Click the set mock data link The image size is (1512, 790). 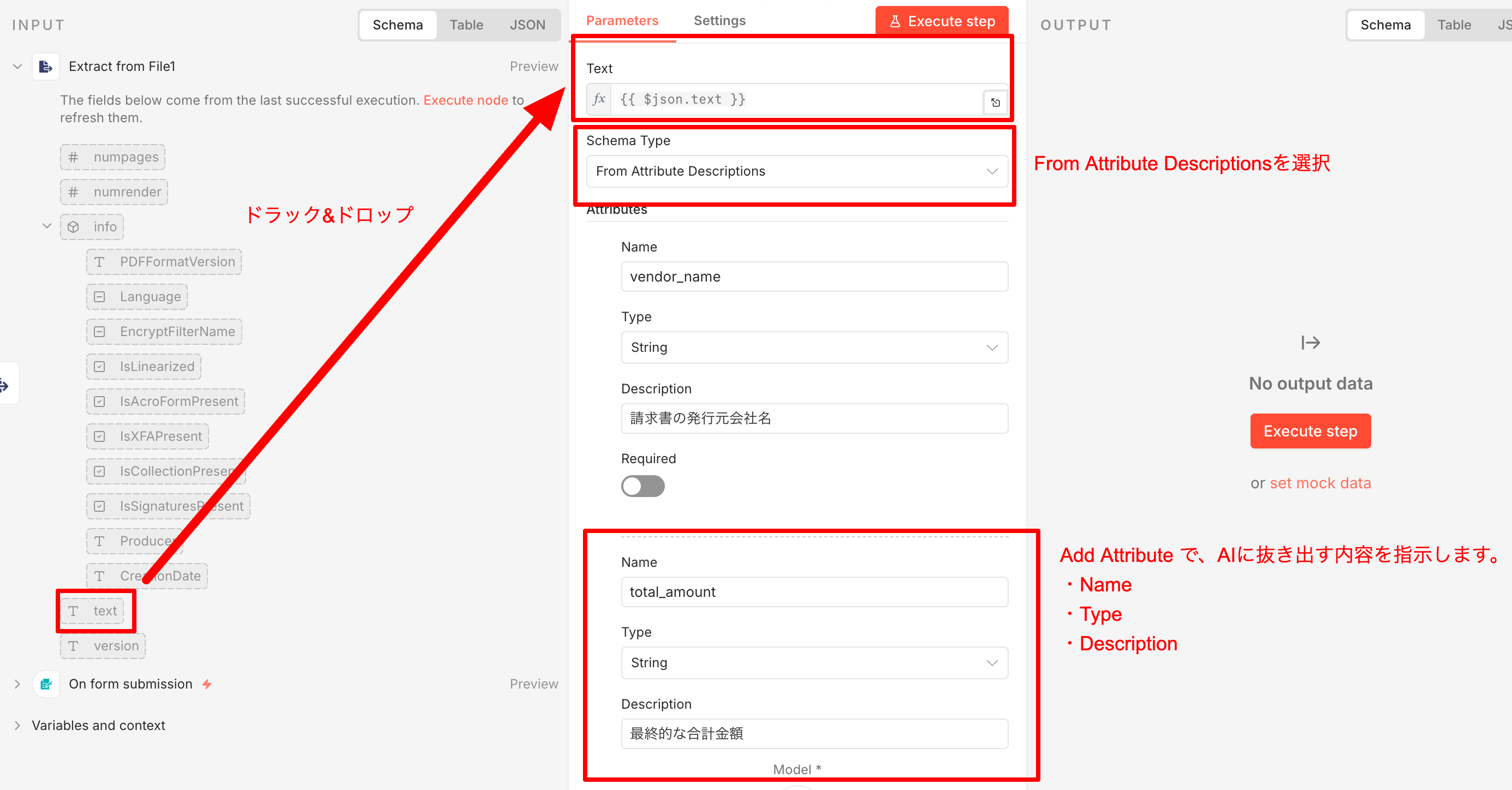point(1320,483)
